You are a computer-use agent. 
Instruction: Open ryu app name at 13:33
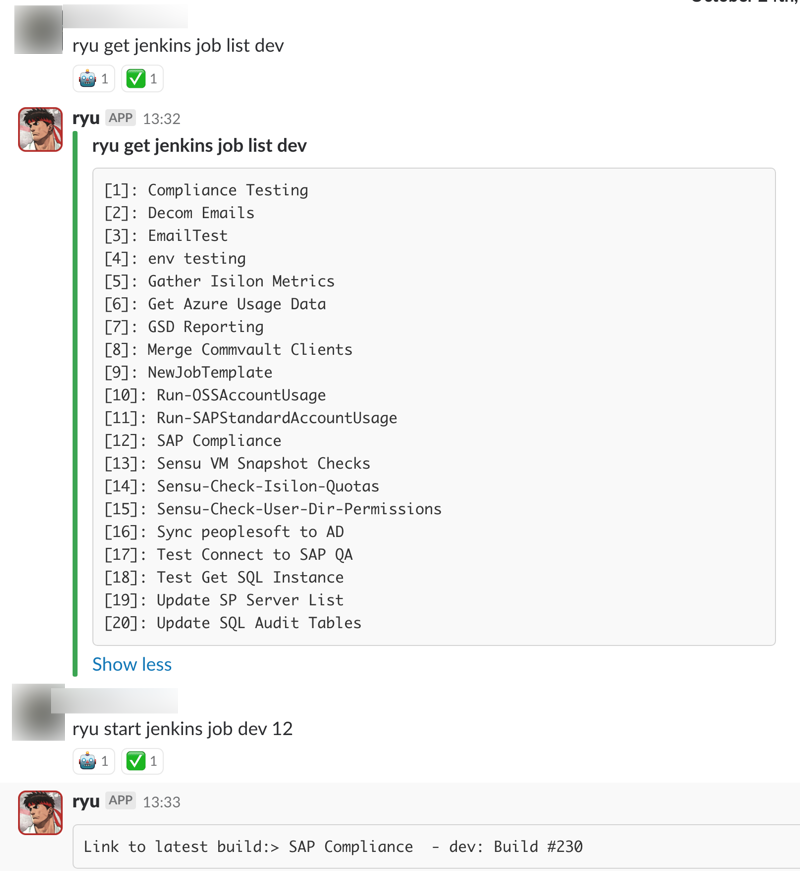86,802
